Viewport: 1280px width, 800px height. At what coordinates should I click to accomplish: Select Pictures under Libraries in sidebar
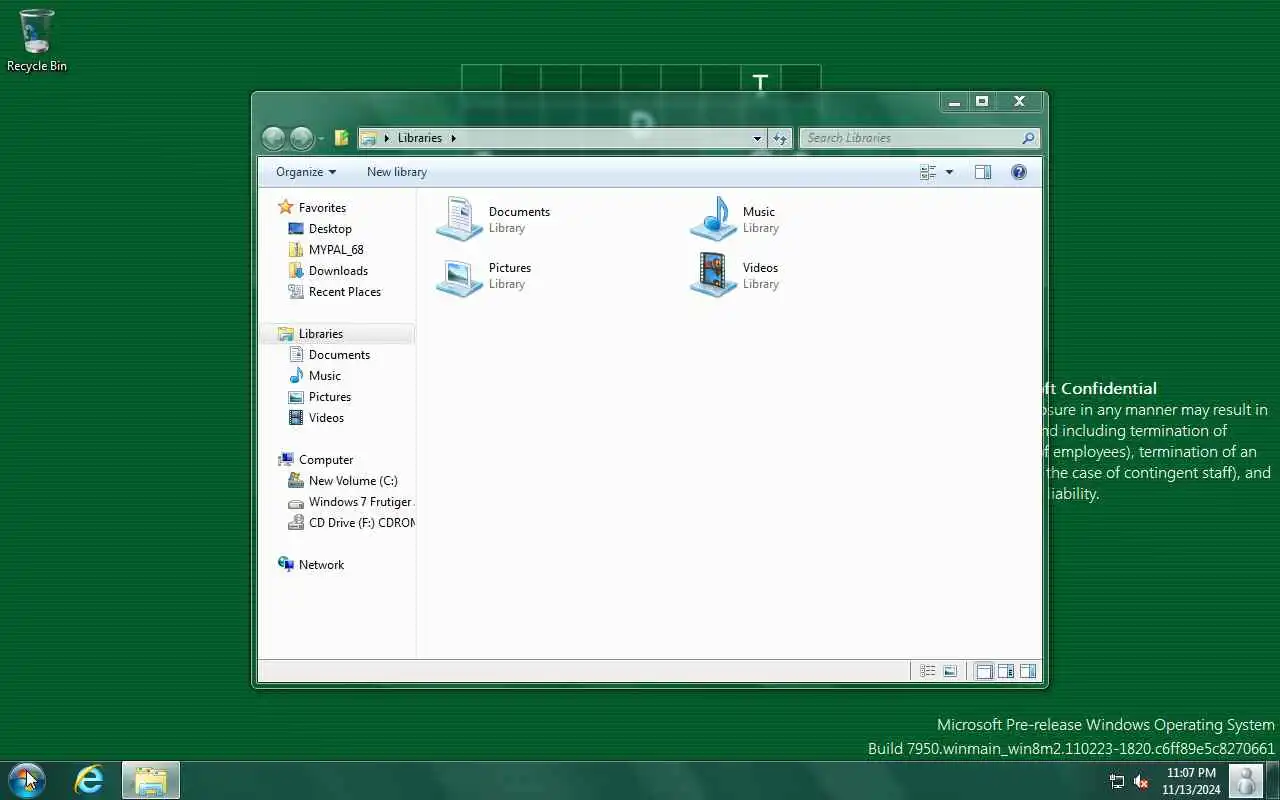320,396
